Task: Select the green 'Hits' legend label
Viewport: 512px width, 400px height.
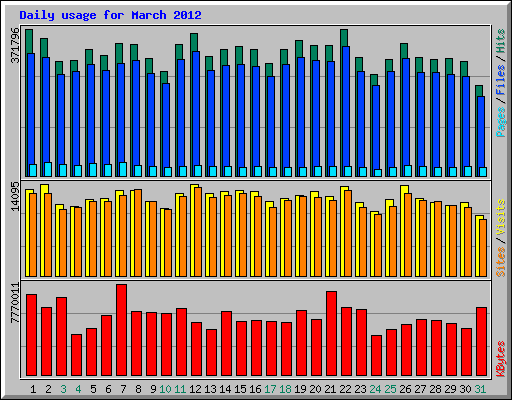Action: [x=501, y=41]
